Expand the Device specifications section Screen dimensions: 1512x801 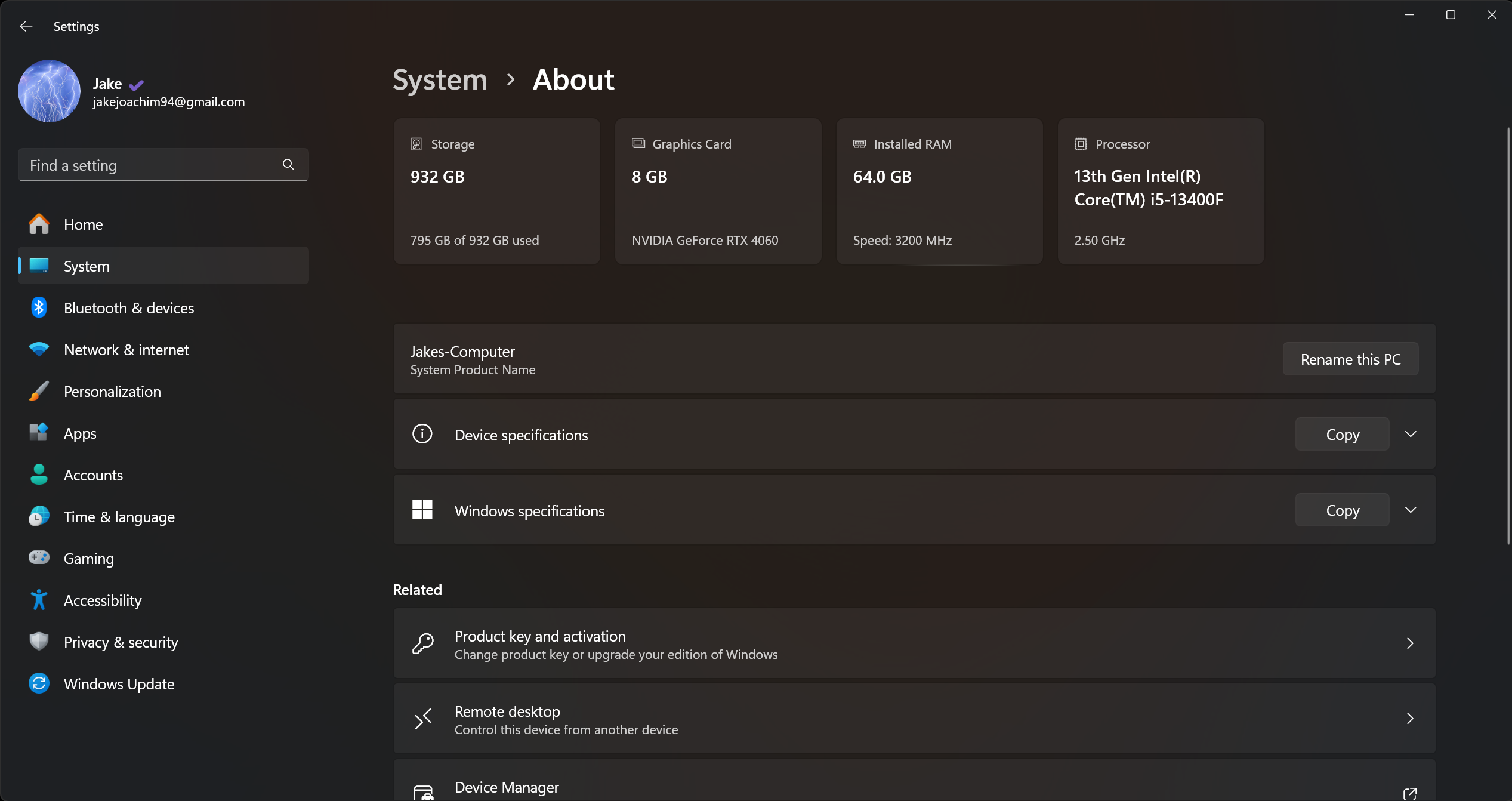(1410, 434)
